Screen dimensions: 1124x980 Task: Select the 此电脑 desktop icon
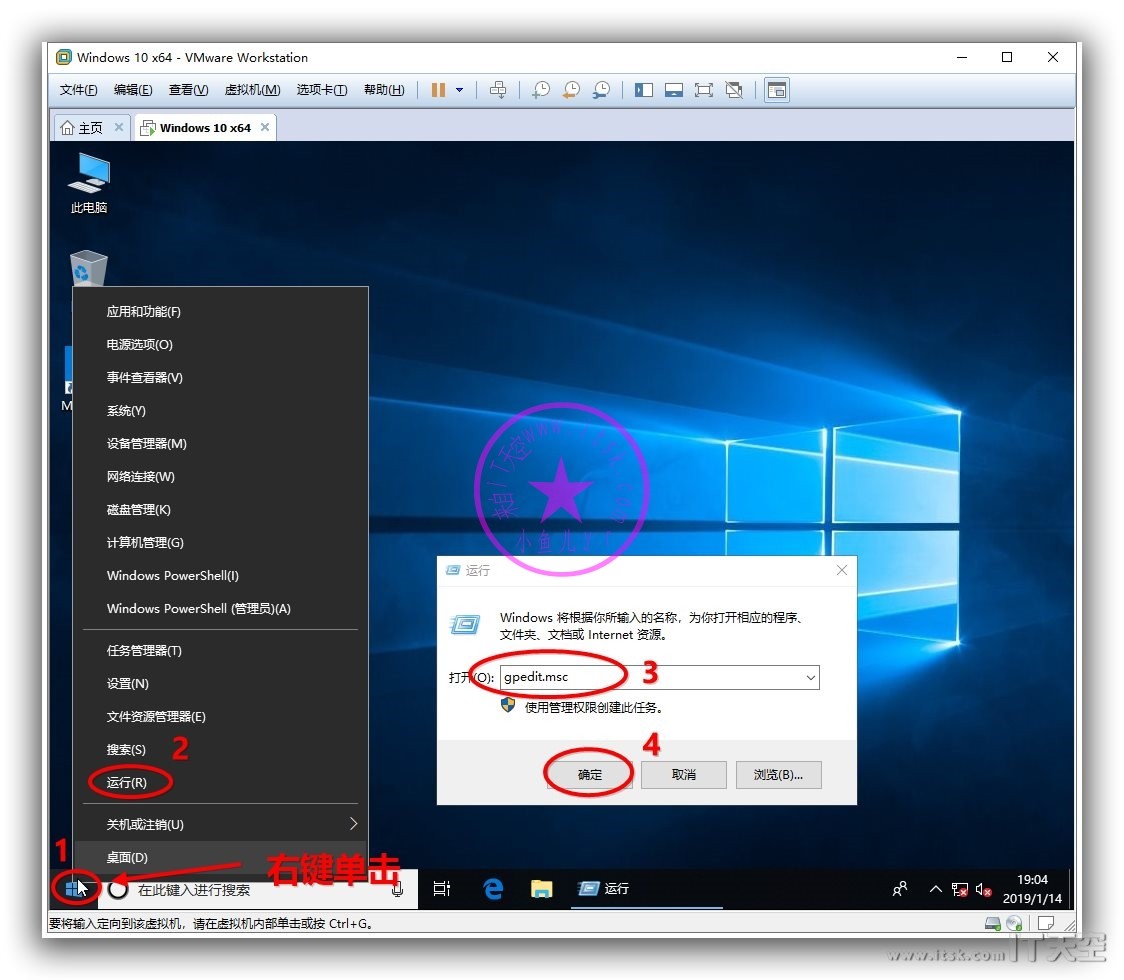point(89,184)
